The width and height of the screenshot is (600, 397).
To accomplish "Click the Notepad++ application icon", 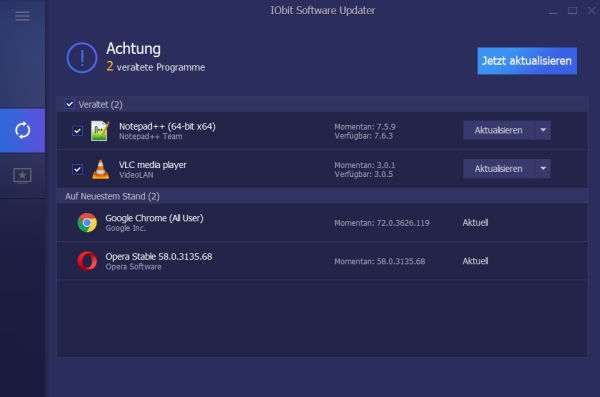I will click(x=100, y=131).
